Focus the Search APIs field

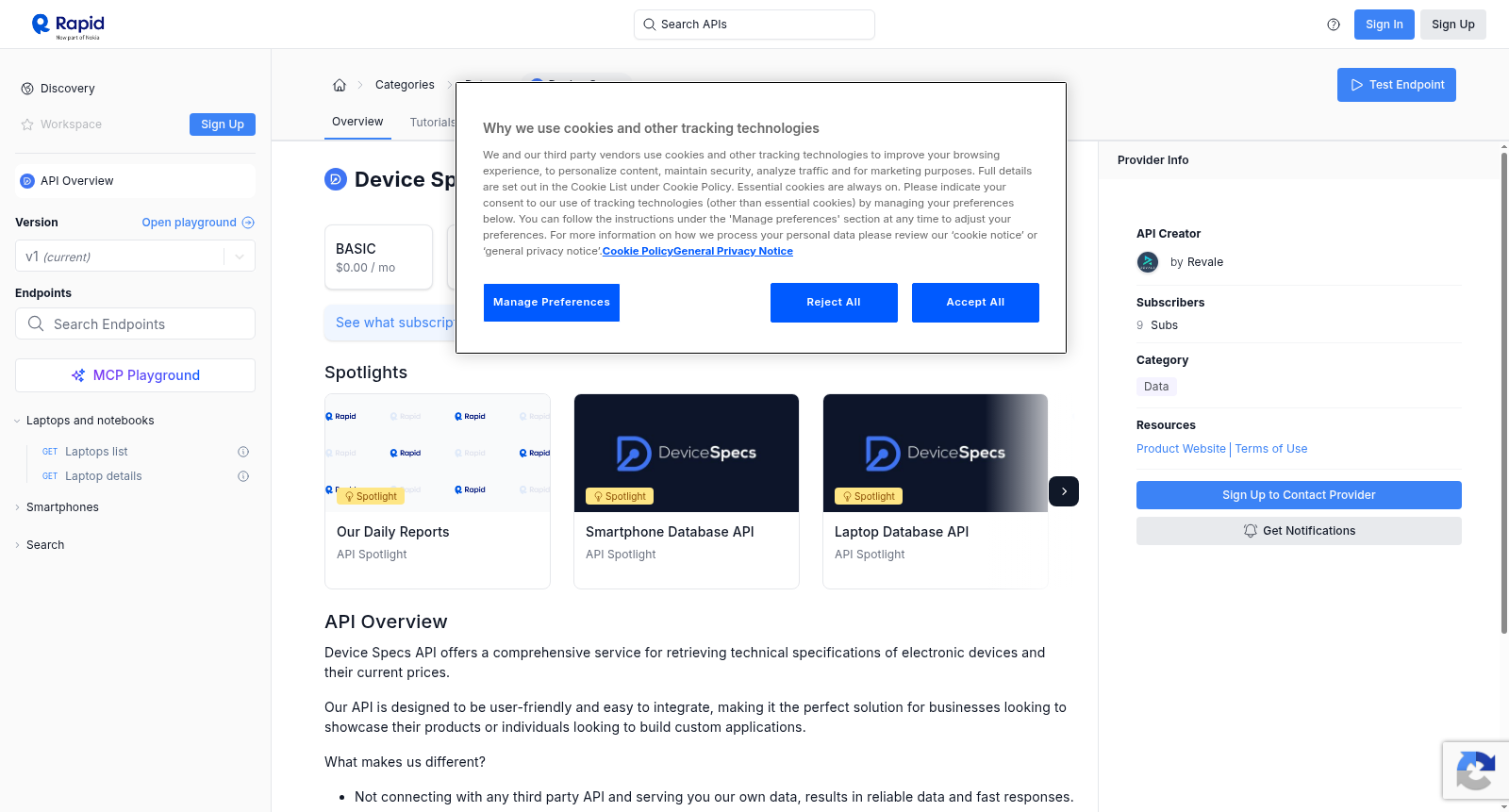coord(754,25)
